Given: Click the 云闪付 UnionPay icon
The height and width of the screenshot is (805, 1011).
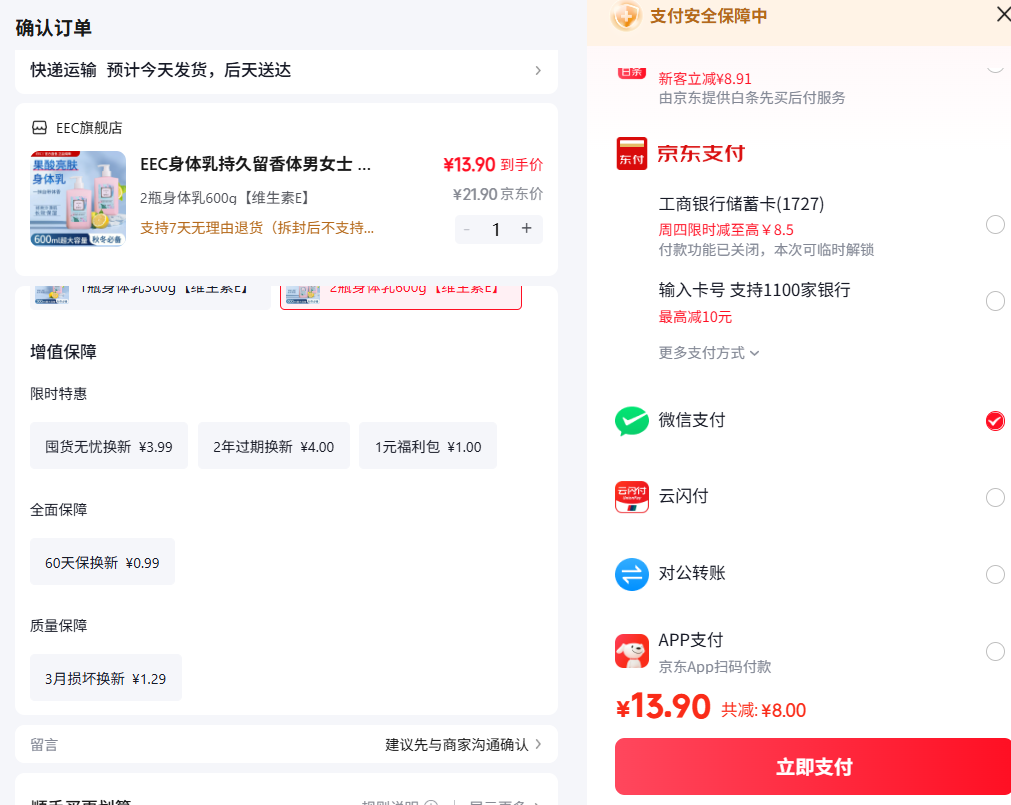Looking at the screenshot, I should click(631, 497).
